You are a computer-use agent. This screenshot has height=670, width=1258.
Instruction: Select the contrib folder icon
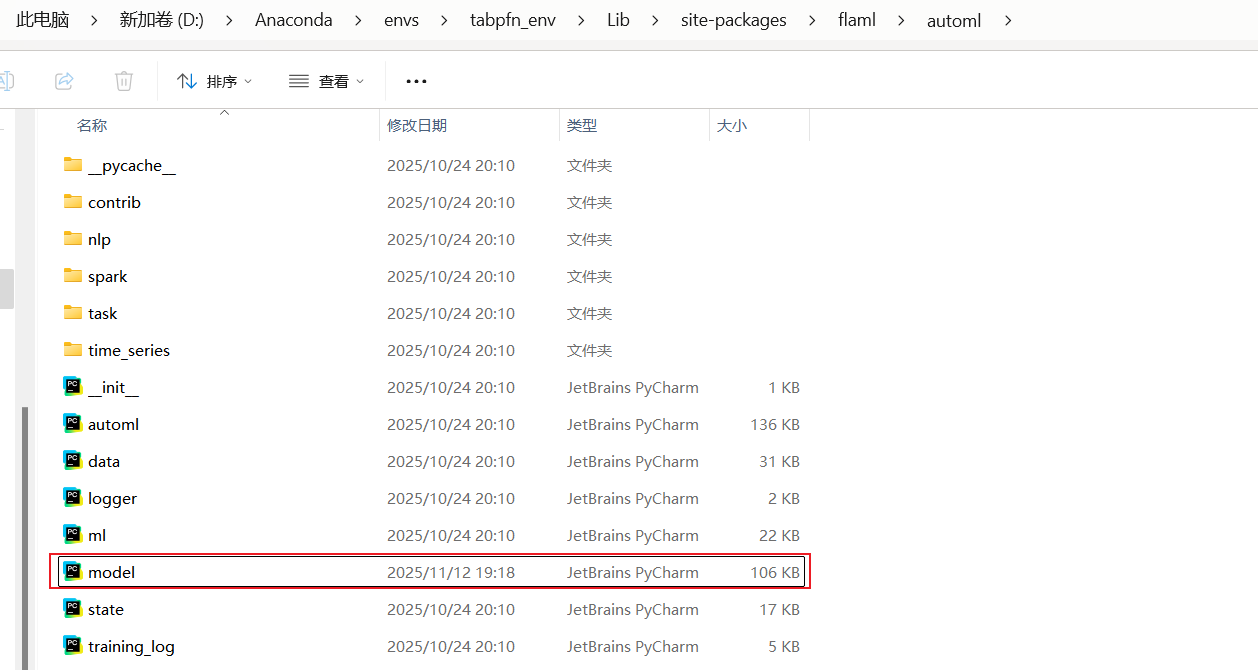tap(72, 202)
